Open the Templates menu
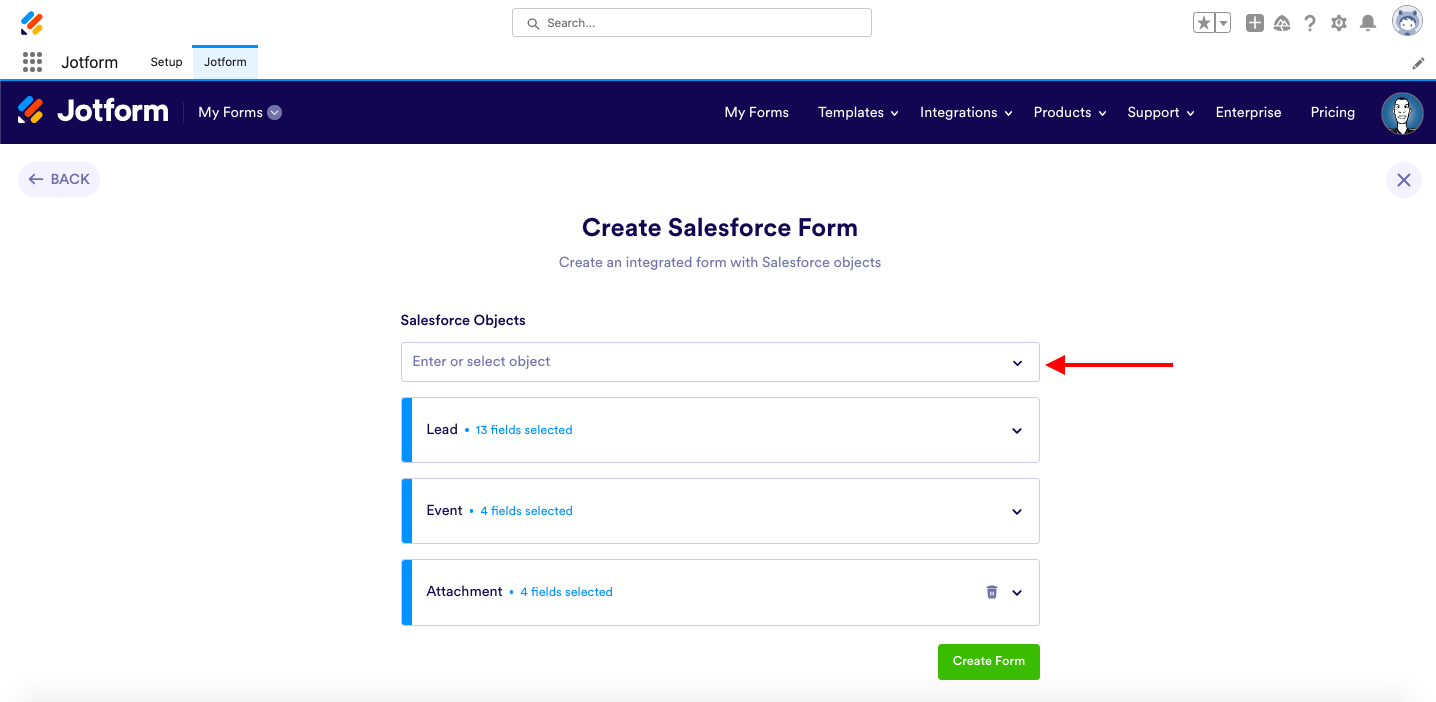 [857, 112]
